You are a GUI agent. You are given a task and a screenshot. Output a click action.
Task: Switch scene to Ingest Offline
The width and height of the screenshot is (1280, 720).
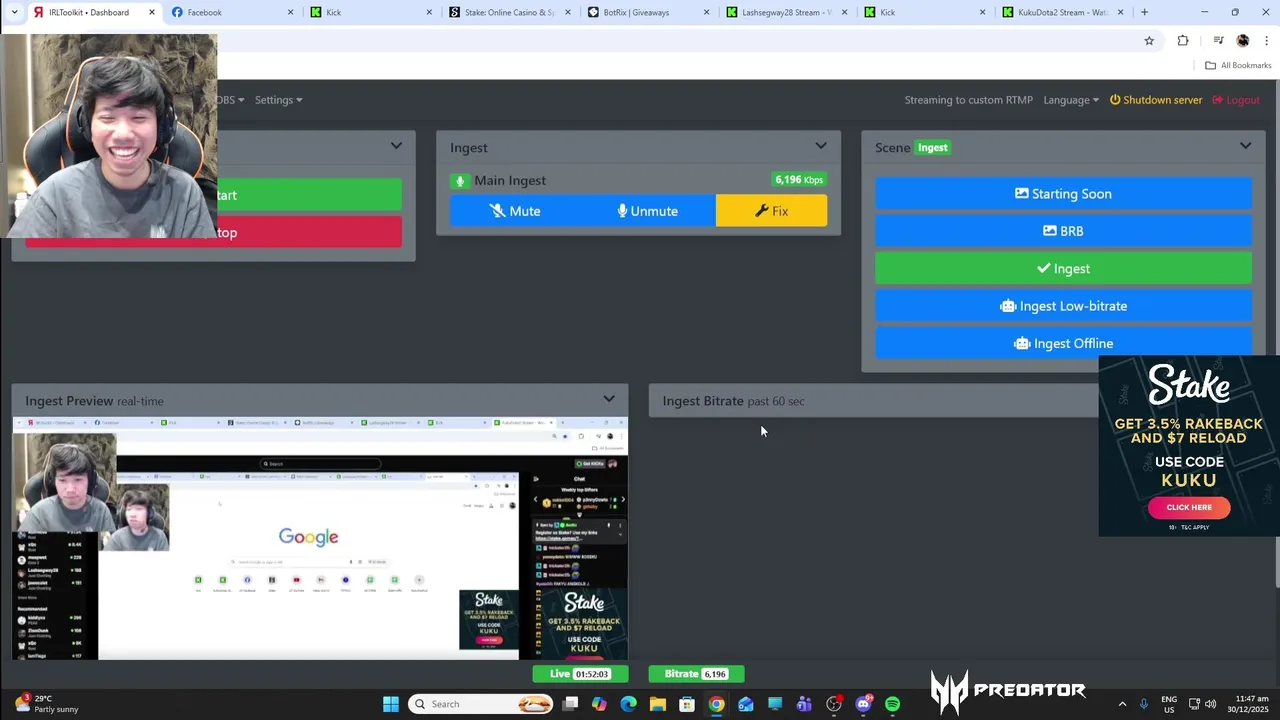[x=1063, y=342]
